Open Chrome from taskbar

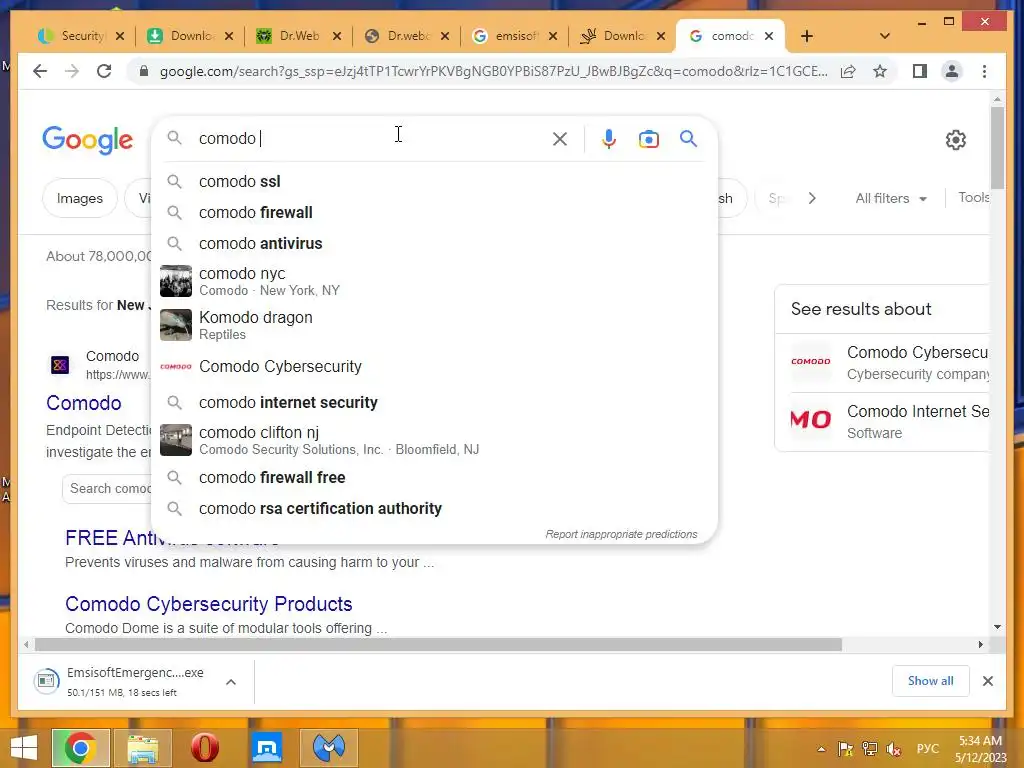[x=80, y=748]
